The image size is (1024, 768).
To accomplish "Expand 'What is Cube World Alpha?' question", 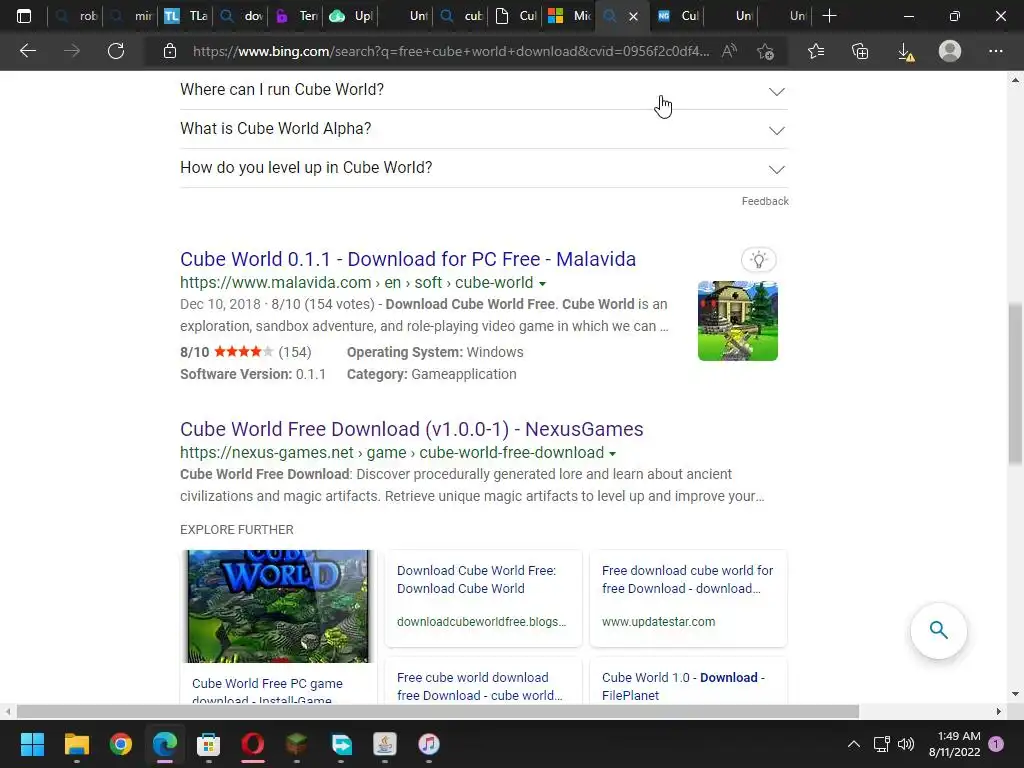I will click(484, 129).
